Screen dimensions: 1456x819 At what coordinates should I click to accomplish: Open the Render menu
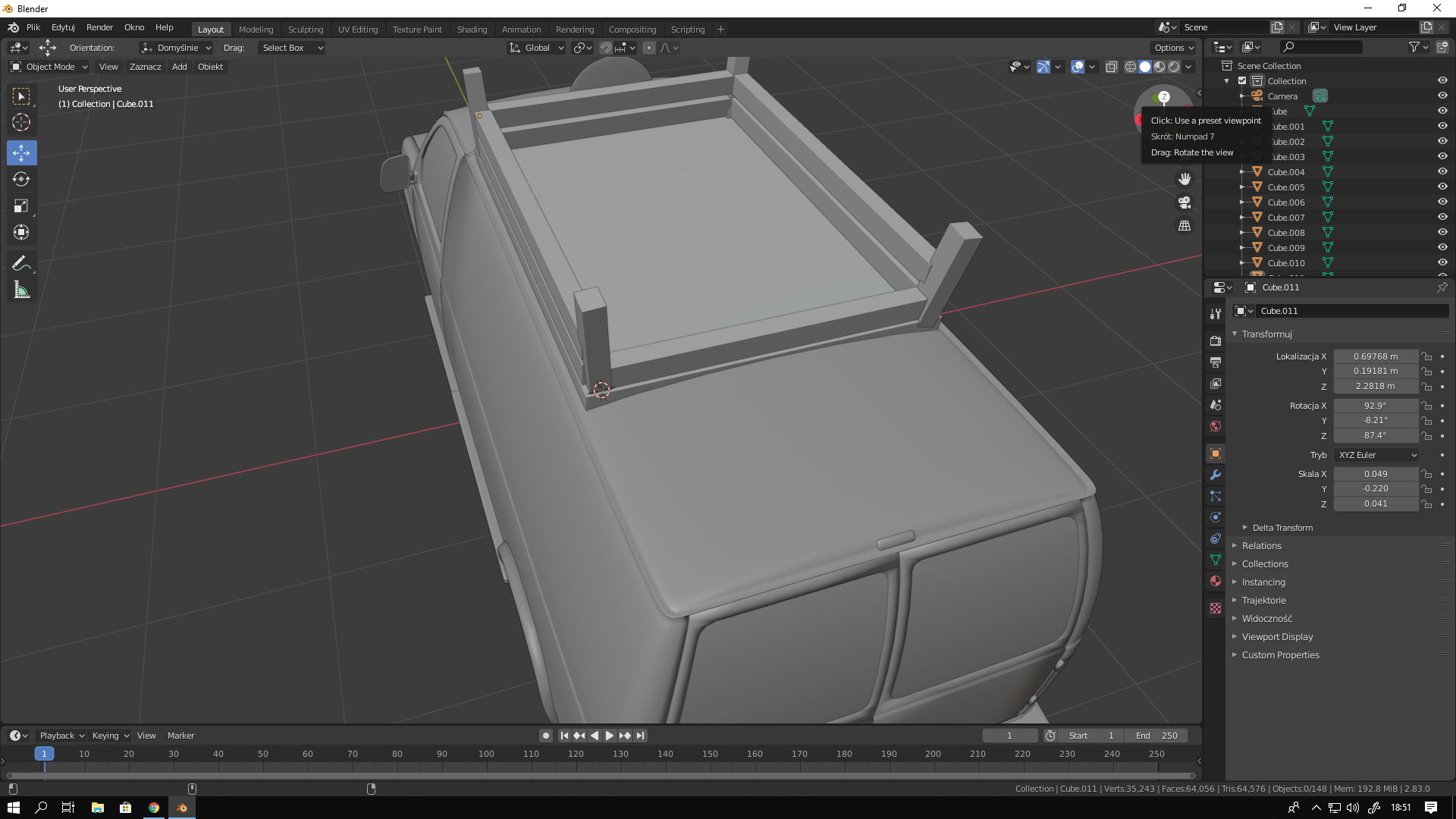point(99,27)
